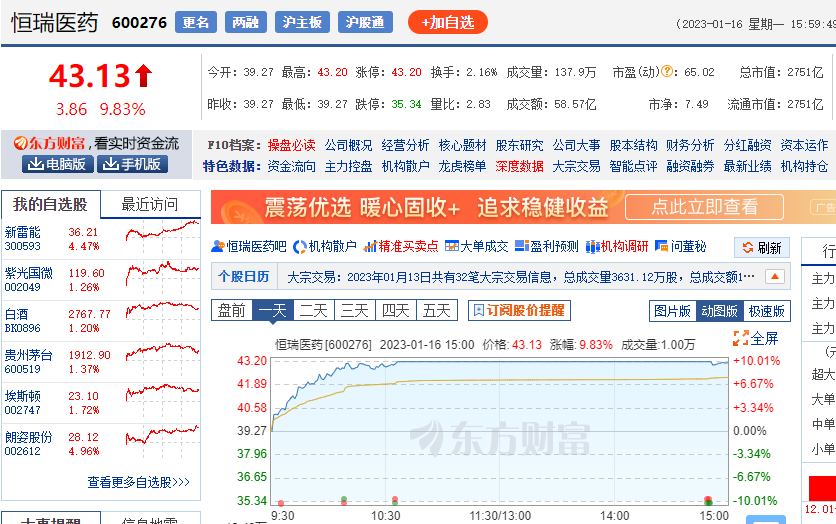
Task: Open 主力控盘 link
Action: pos(349,166)
